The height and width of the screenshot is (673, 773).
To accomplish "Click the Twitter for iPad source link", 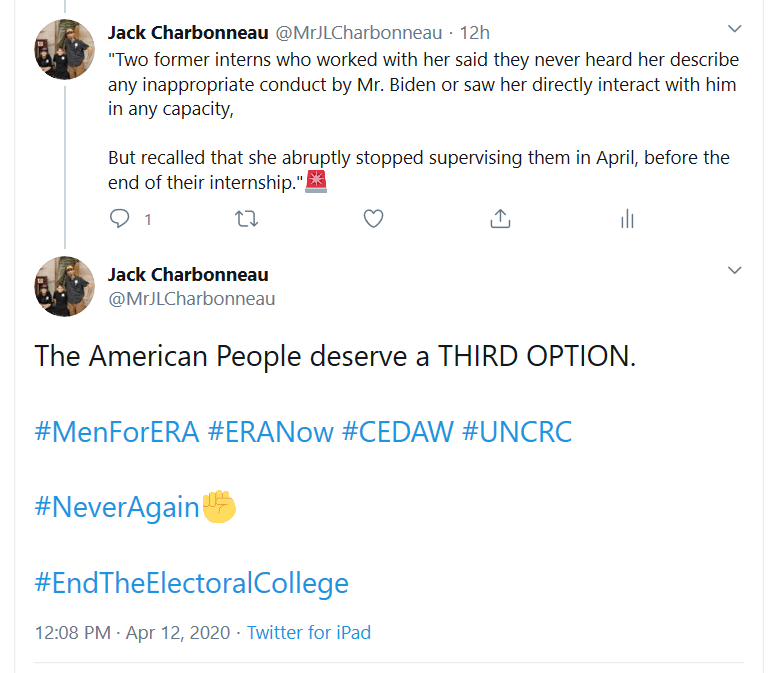I will click(309, 632).
